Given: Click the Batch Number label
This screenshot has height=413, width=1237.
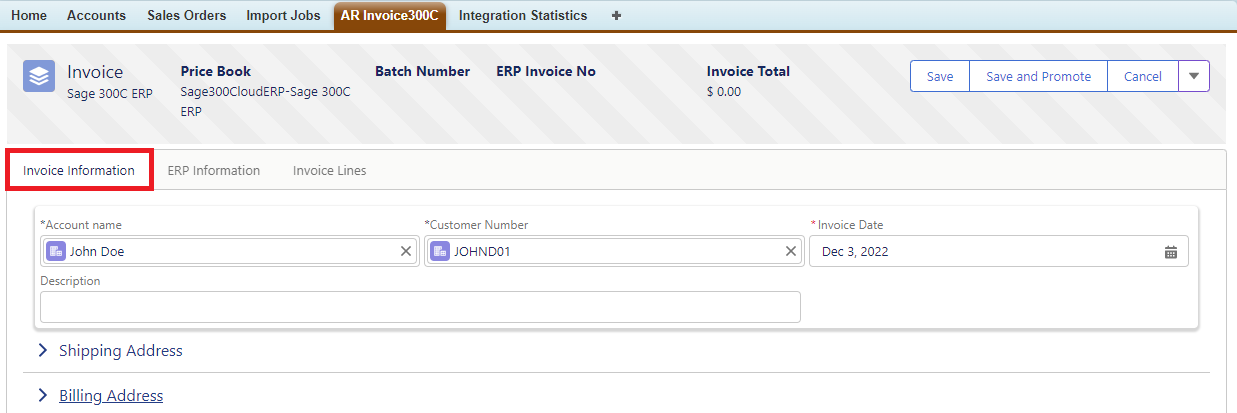Looking at the screenshot, I should [422, 71].
